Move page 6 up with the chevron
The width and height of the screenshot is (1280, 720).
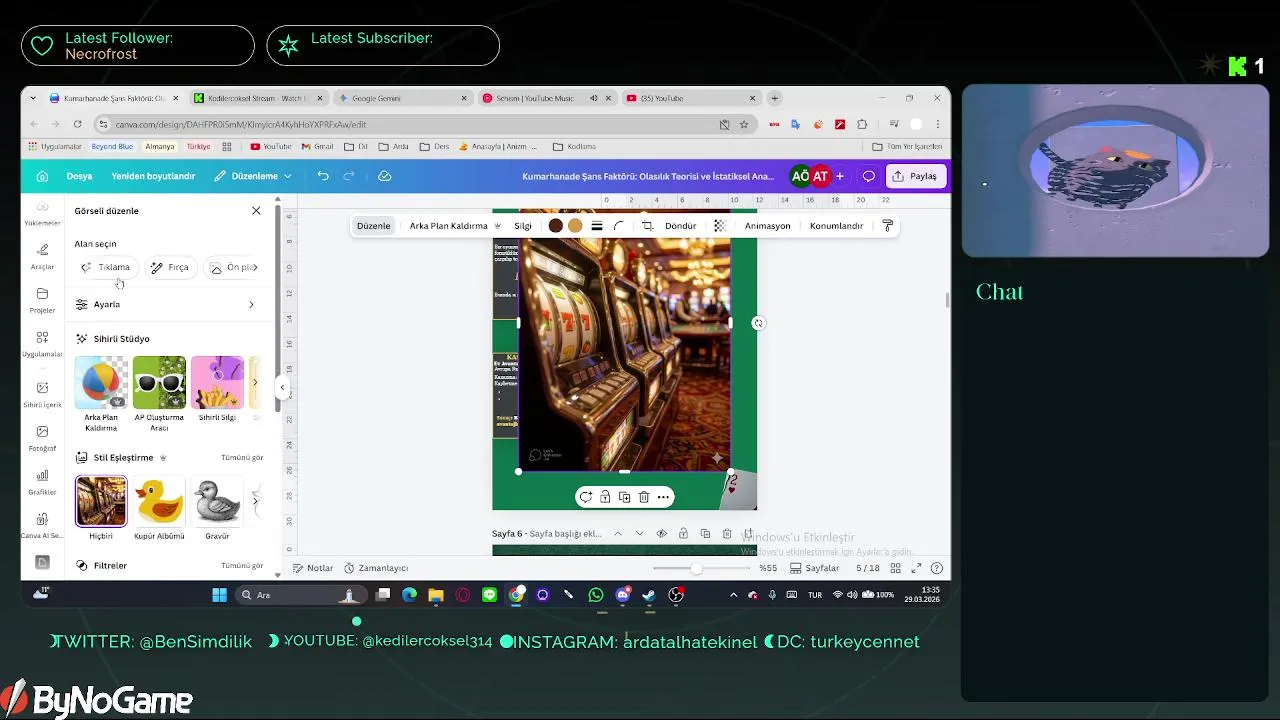tap(618, 534)
